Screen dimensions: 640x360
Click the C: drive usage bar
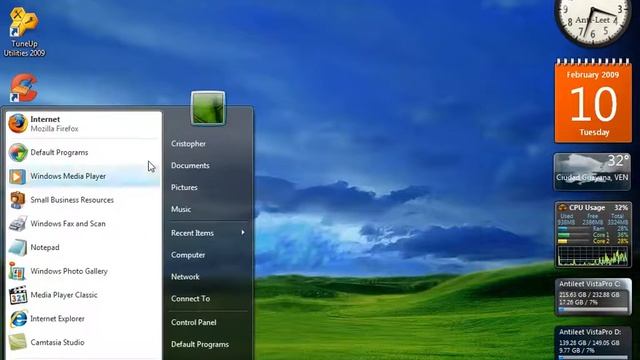pyautogui.click(x=593, y=310)
